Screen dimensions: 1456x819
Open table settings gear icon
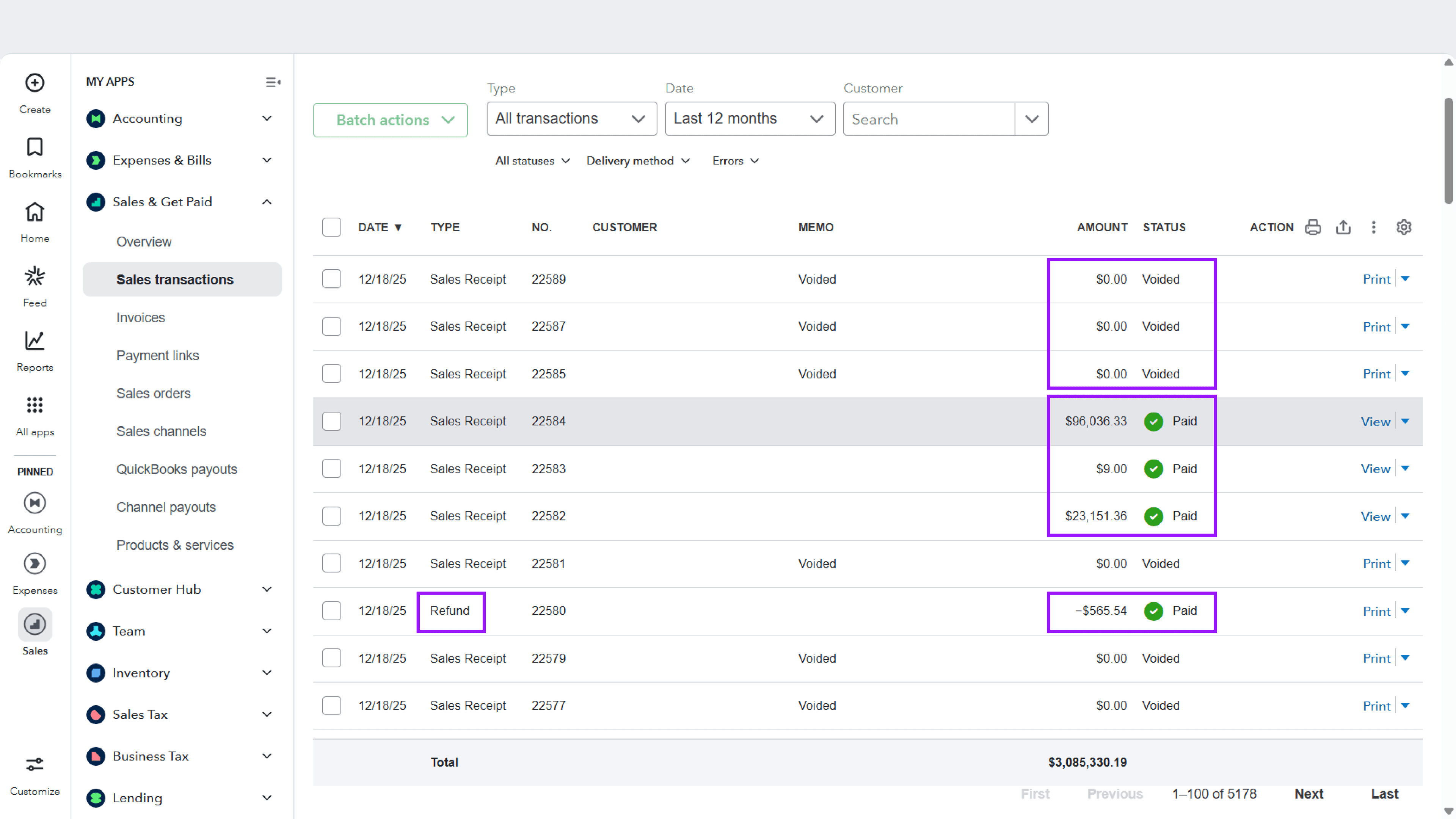(1403, 227)
